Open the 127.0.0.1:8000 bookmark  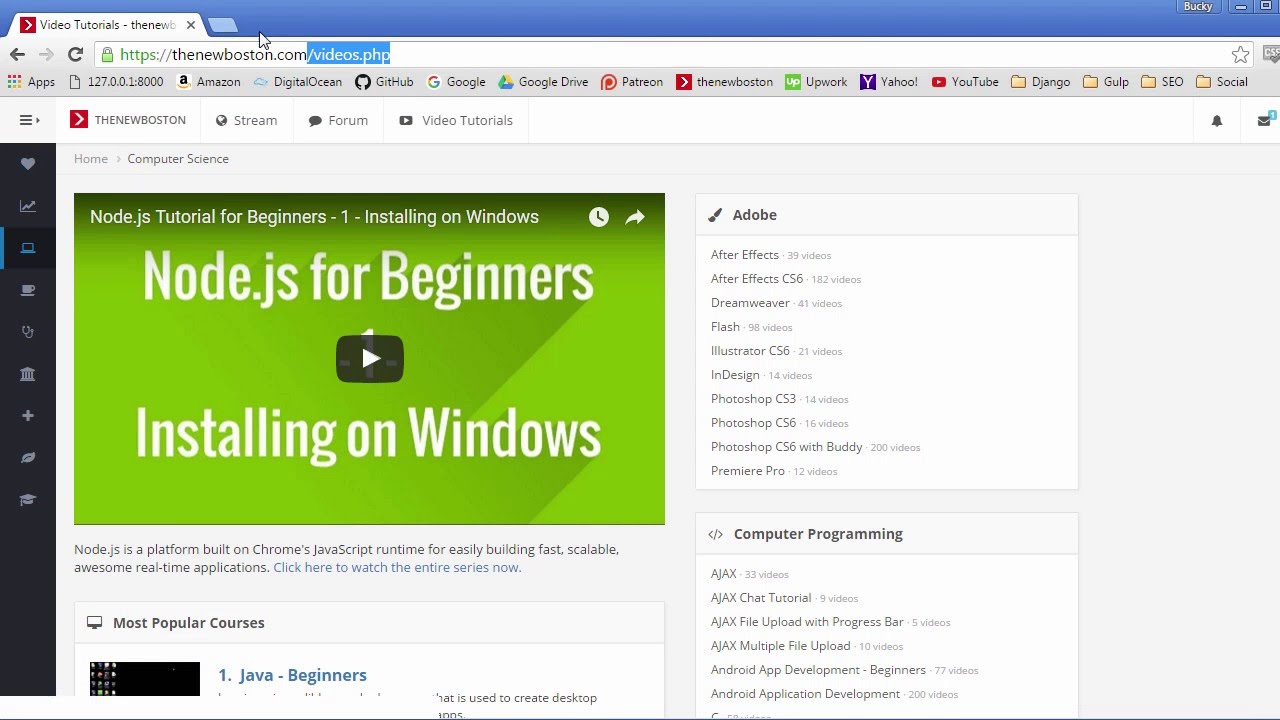click(116, 82)
